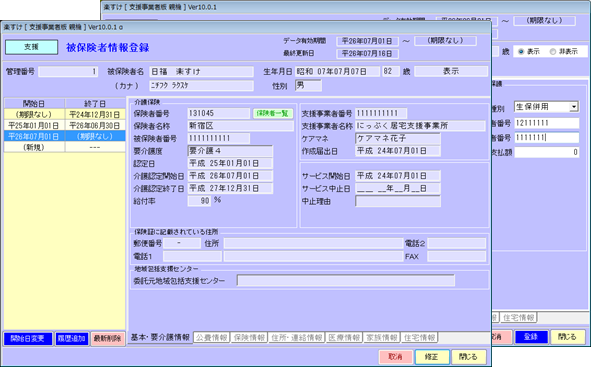Select history row starting 平25年01月01日

tap(64, 125)
